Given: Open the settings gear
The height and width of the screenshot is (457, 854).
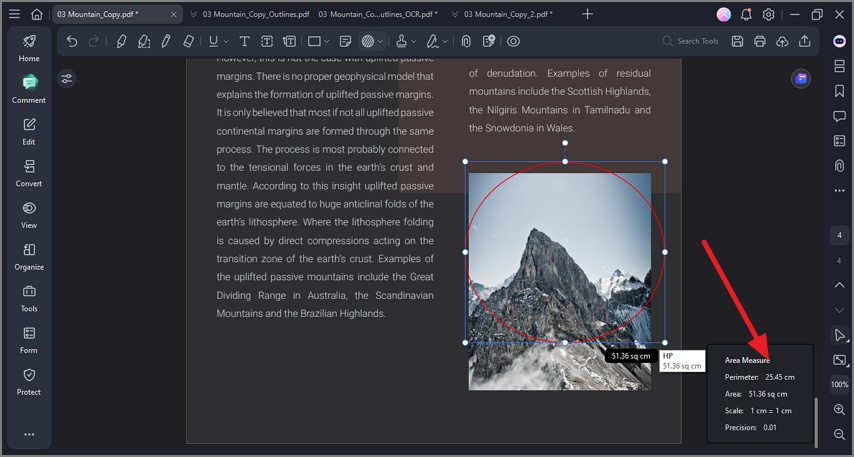Looking at the screenshot, I should [768, 15].
